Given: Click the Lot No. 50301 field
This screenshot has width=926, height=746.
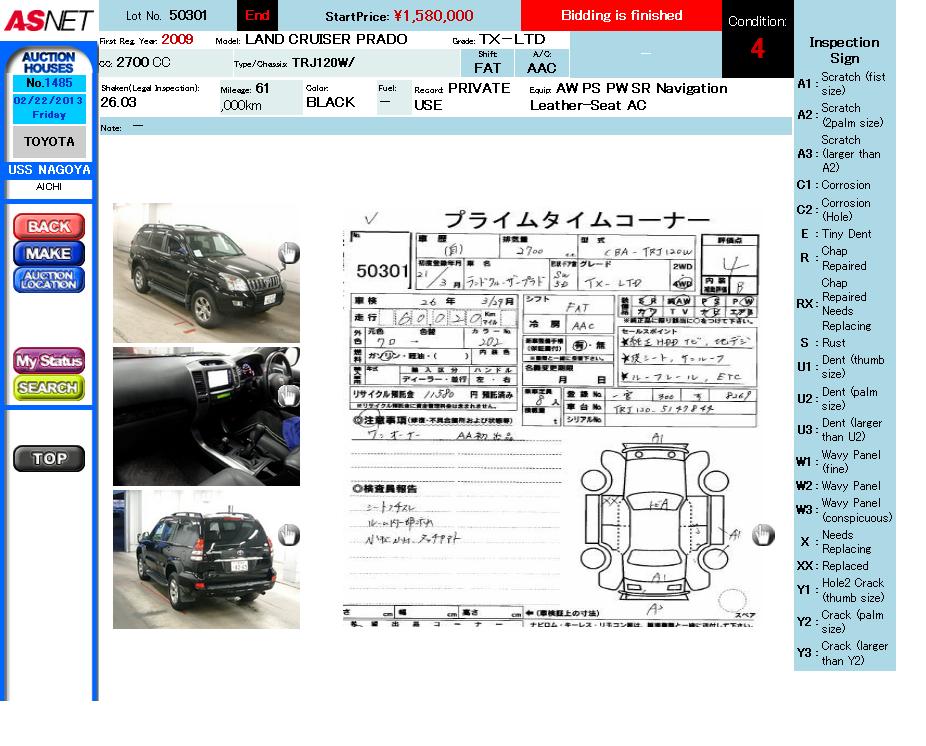Looking at the screenshot, I should (167, 16).
